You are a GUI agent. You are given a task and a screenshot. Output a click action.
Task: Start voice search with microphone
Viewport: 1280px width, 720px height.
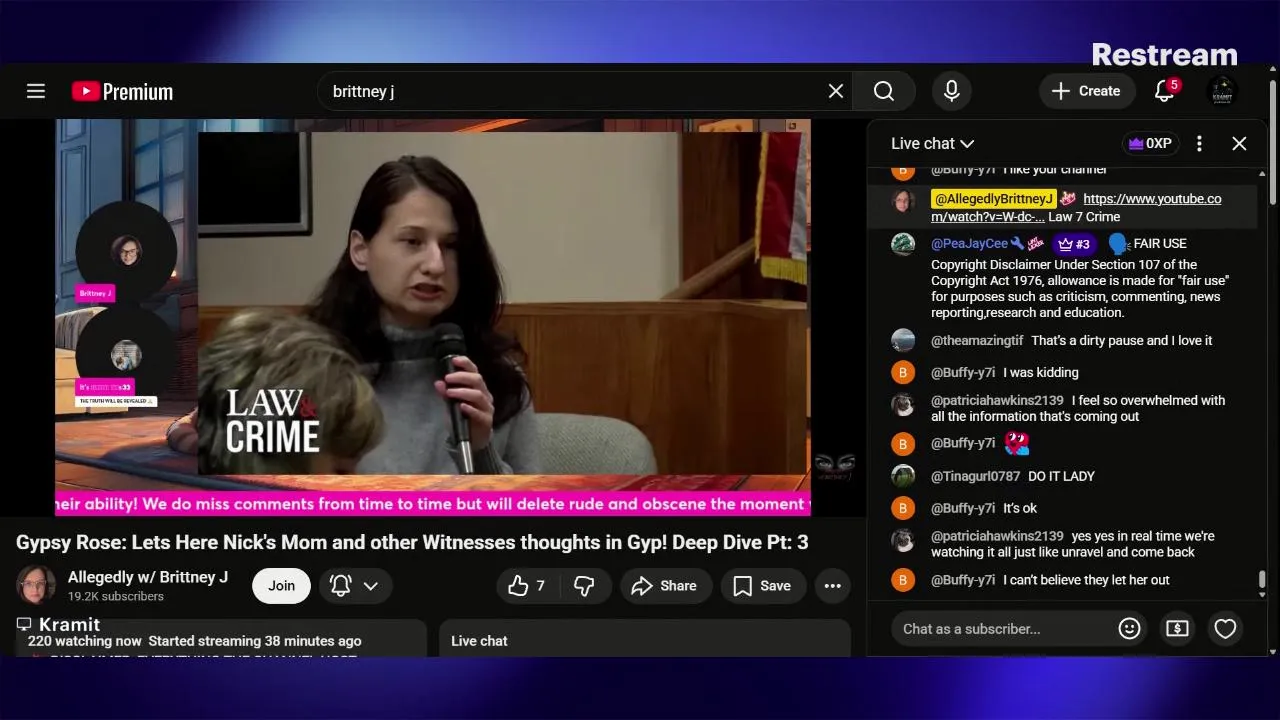coord(952,91)
